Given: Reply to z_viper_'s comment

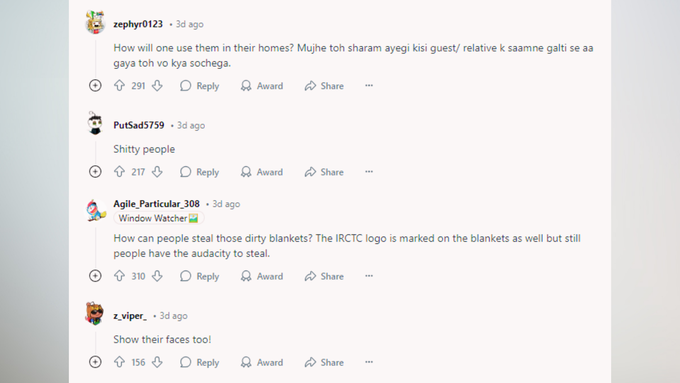Looking at the screenshot, I should click(199, 363).
